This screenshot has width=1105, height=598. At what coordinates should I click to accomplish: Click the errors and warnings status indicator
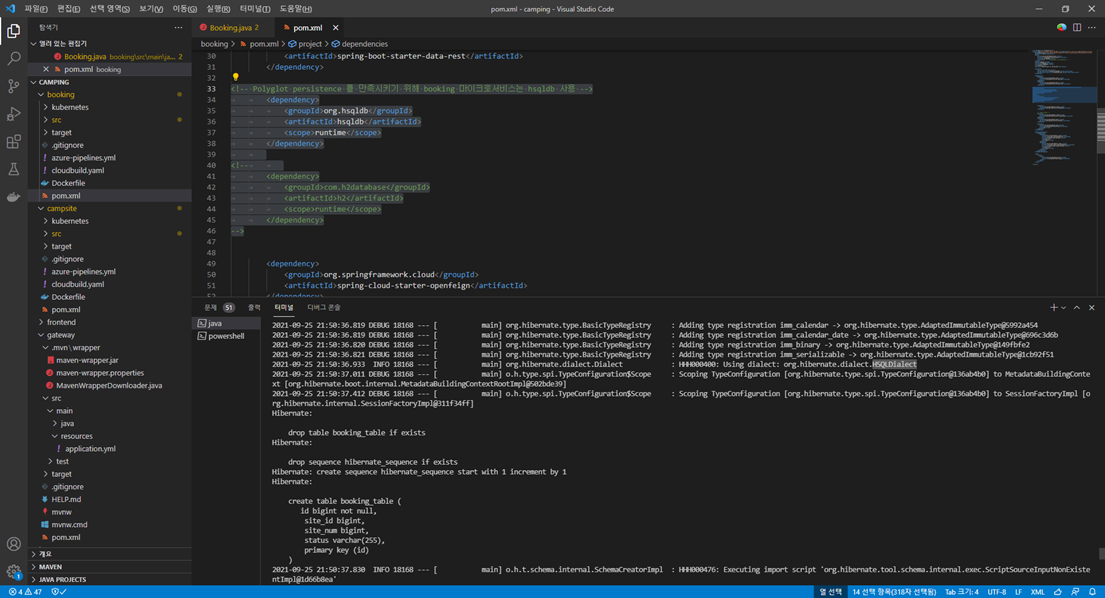[x=25, y=592]
